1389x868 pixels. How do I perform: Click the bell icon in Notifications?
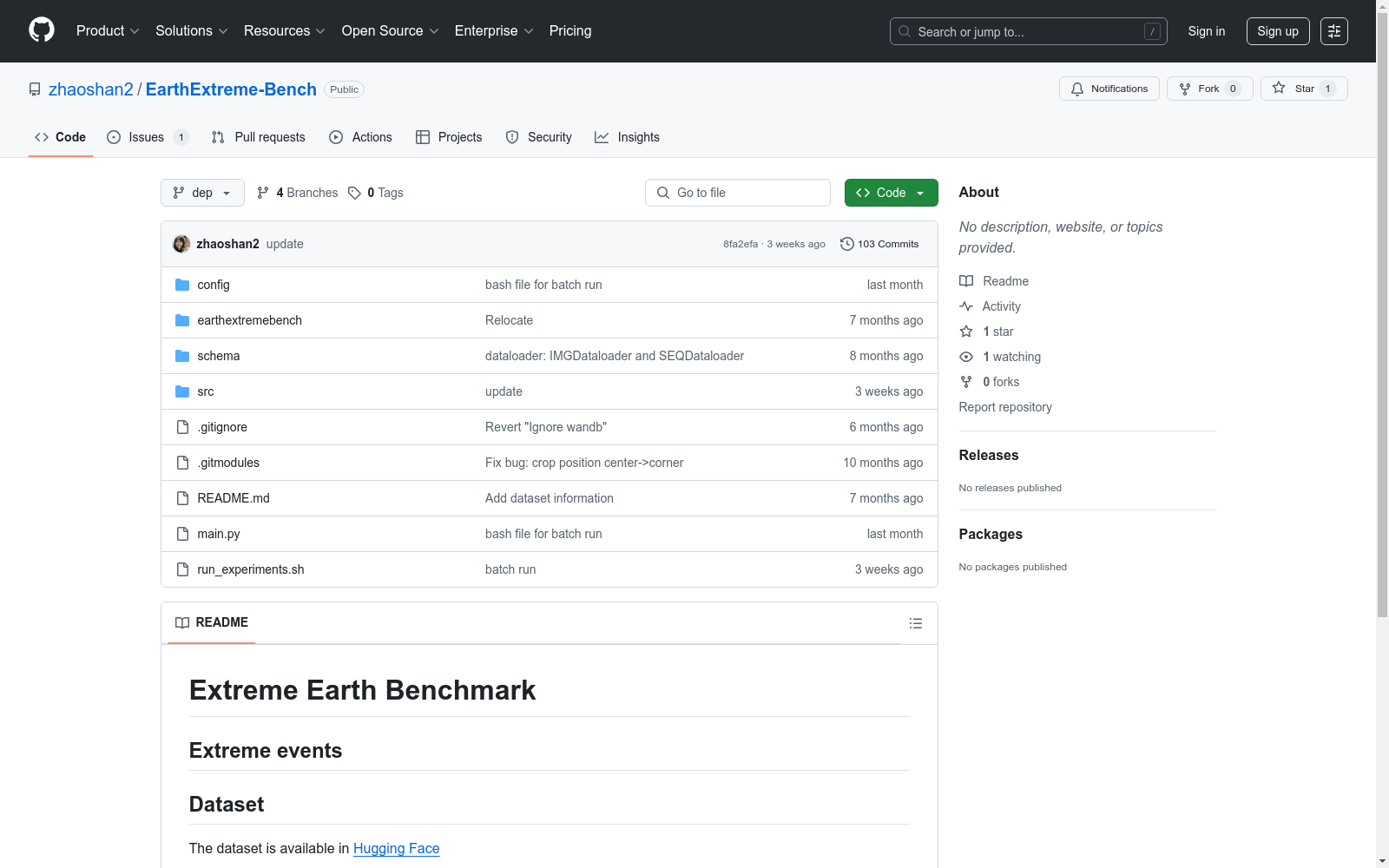[x=1077, y=89]
